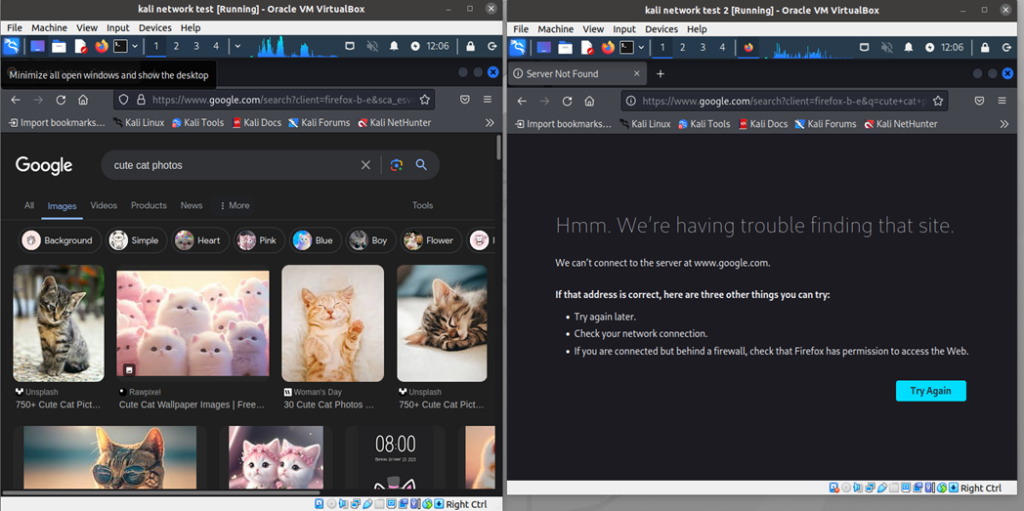The height and width of the screenshot is (511, 1024).
Task: Clear the 'cute cat photos' search text
Action: (x=365, y=165)
